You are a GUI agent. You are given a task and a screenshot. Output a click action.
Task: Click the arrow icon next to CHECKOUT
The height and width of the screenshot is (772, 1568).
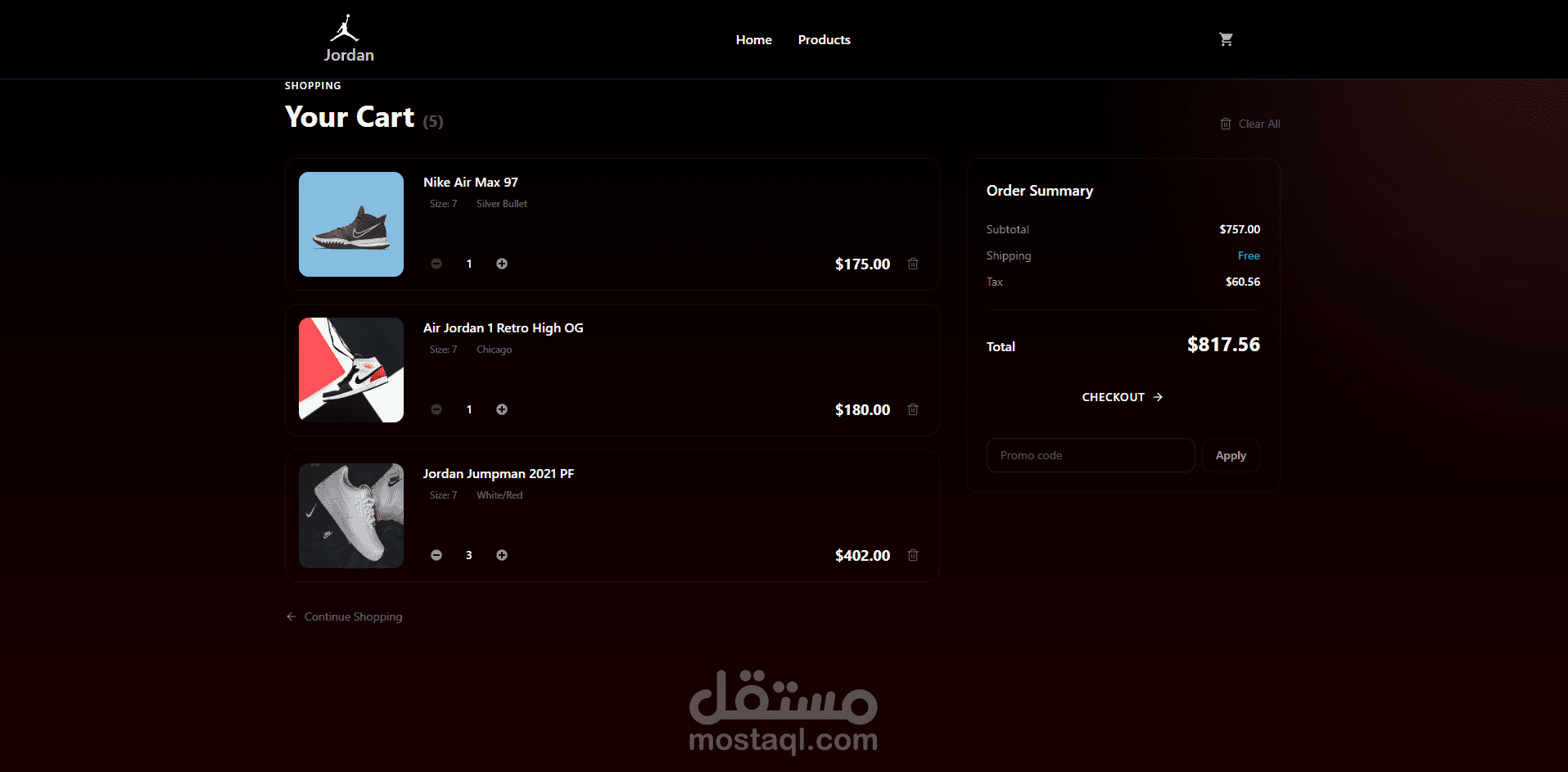[x=1158, y=397]
